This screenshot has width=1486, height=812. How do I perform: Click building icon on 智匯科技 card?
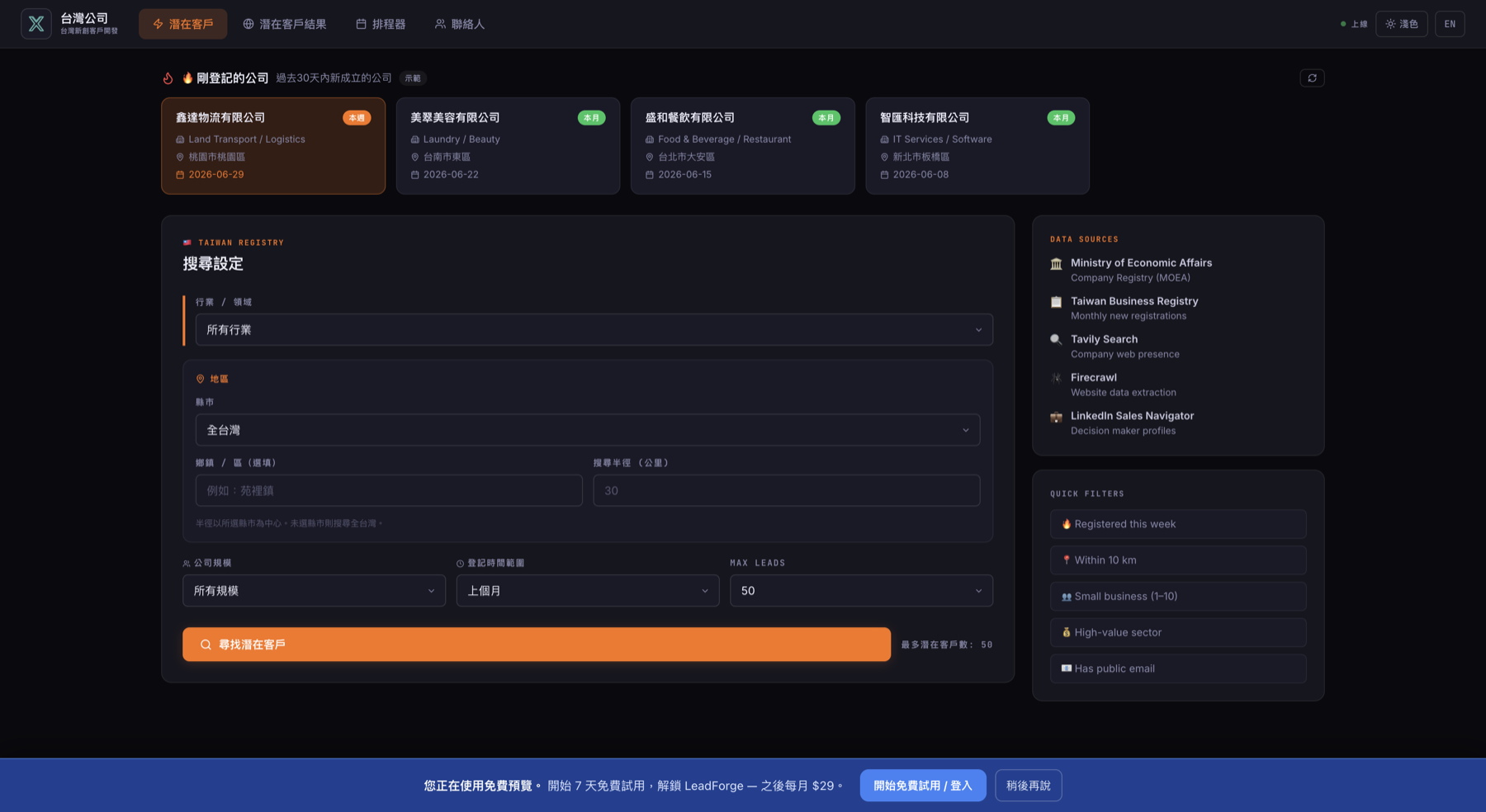point(884,139)
